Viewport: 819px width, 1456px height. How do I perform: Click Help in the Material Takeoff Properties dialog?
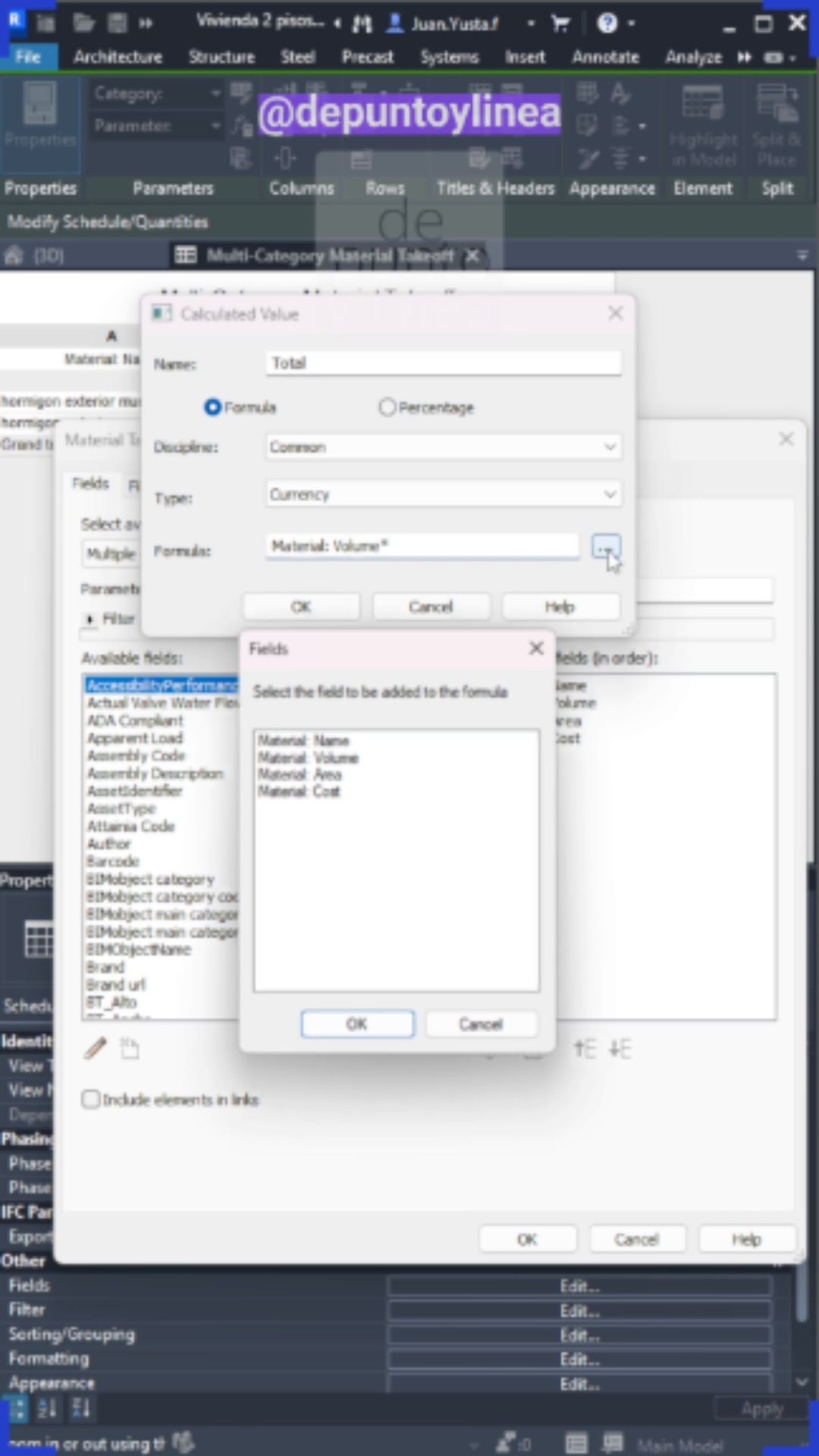pyautogui.click(x=746, y=1239)
